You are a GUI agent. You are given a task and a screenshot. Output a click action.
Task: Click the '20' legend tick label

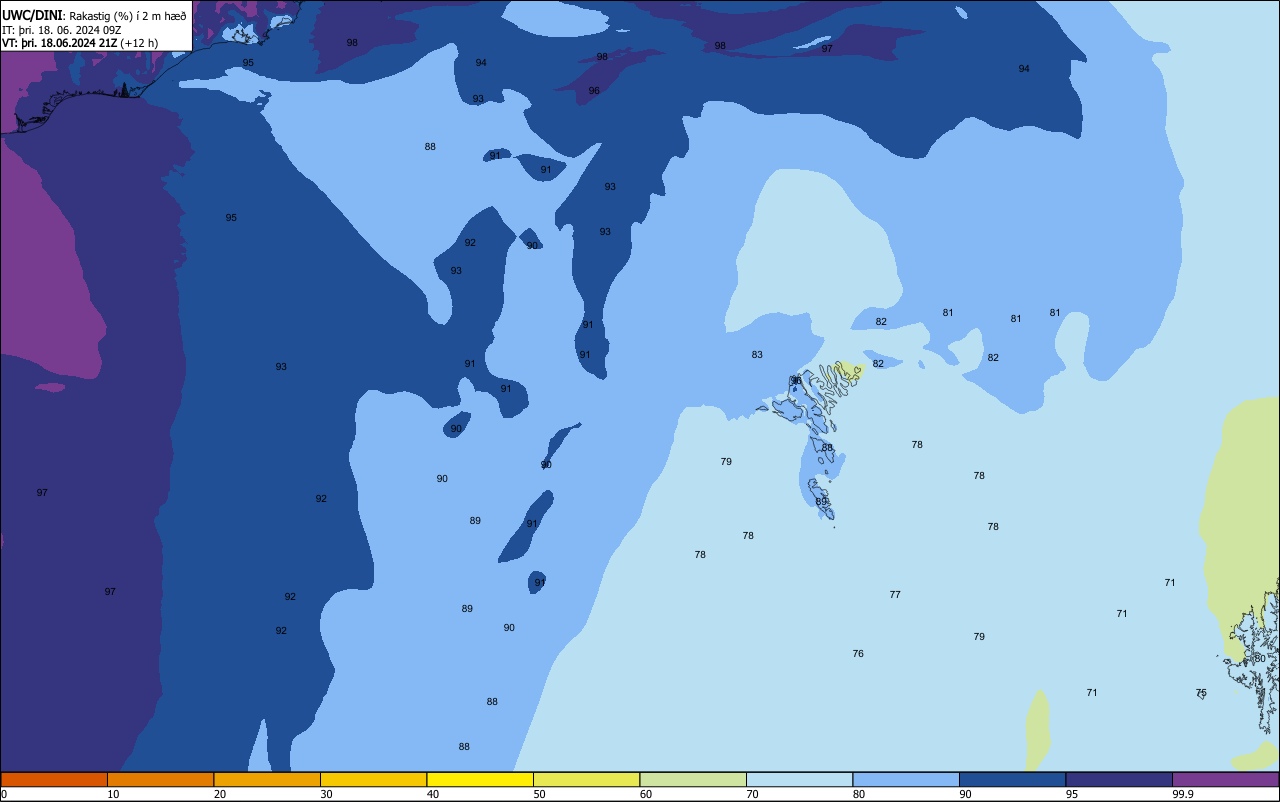point(220,794)
